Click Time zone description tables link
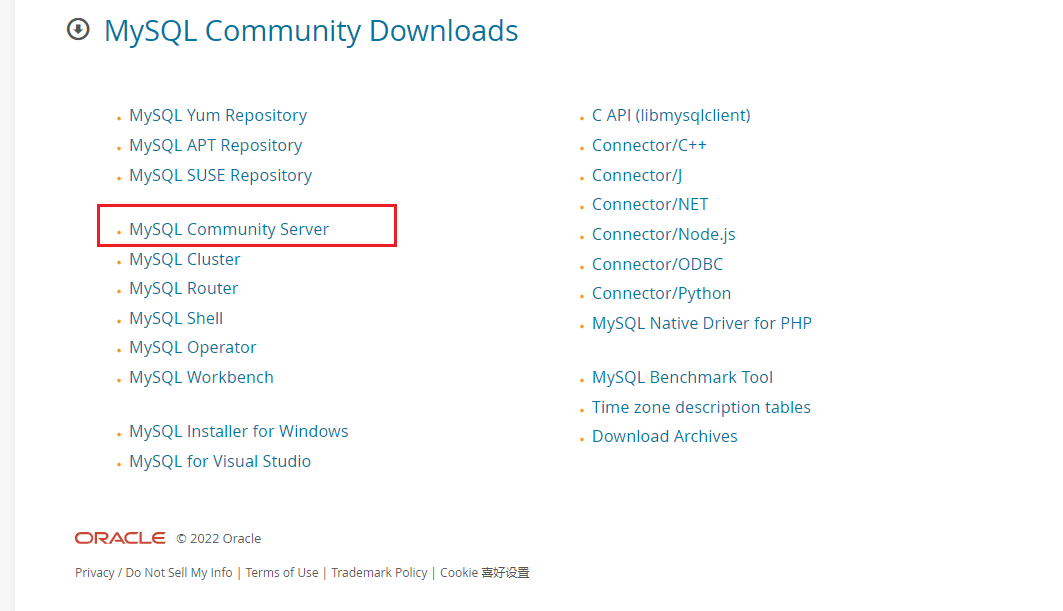 pos(701,407)
